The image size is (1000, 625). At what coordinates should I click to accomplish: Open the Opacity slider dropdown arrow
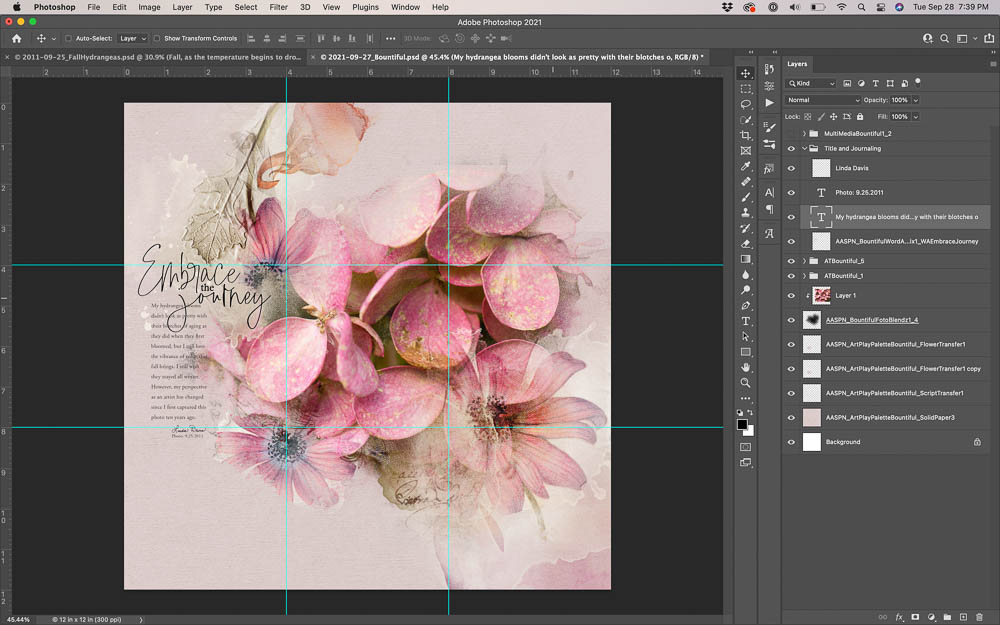coord(916,100)
